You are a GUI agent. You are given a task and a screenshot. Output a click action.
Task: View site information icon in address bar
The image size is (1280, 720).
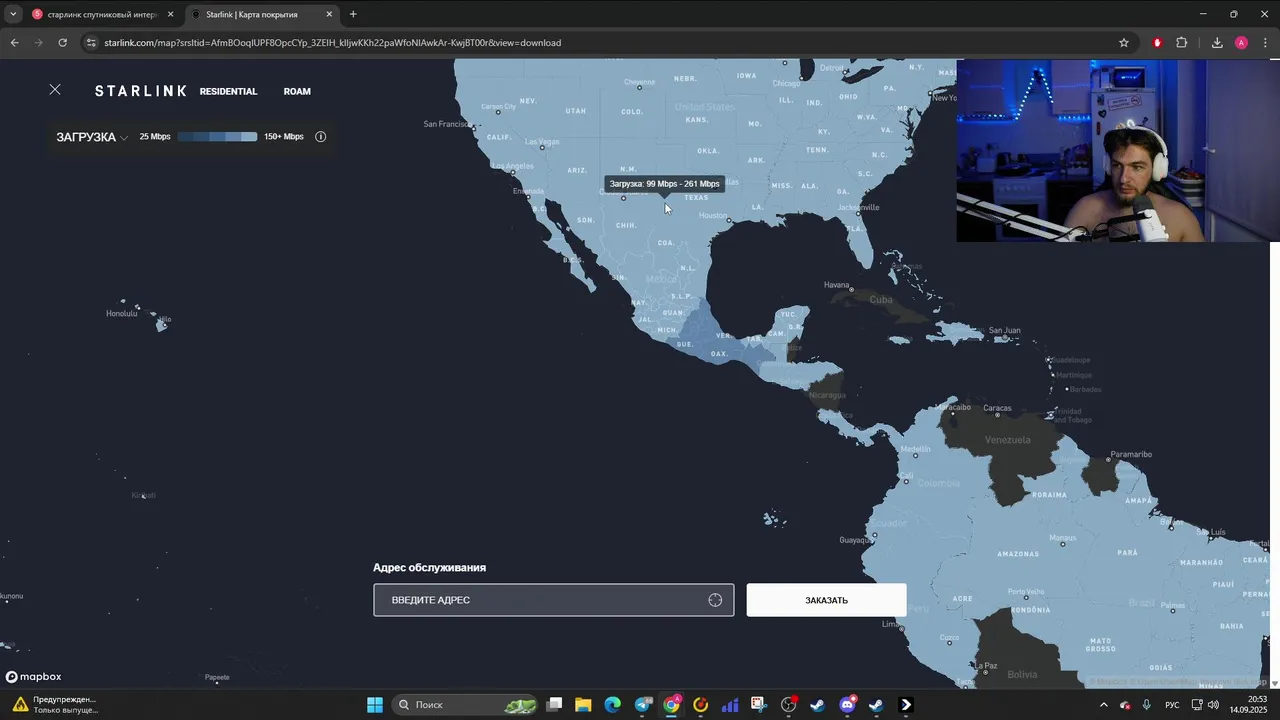(x=91, y=43)
